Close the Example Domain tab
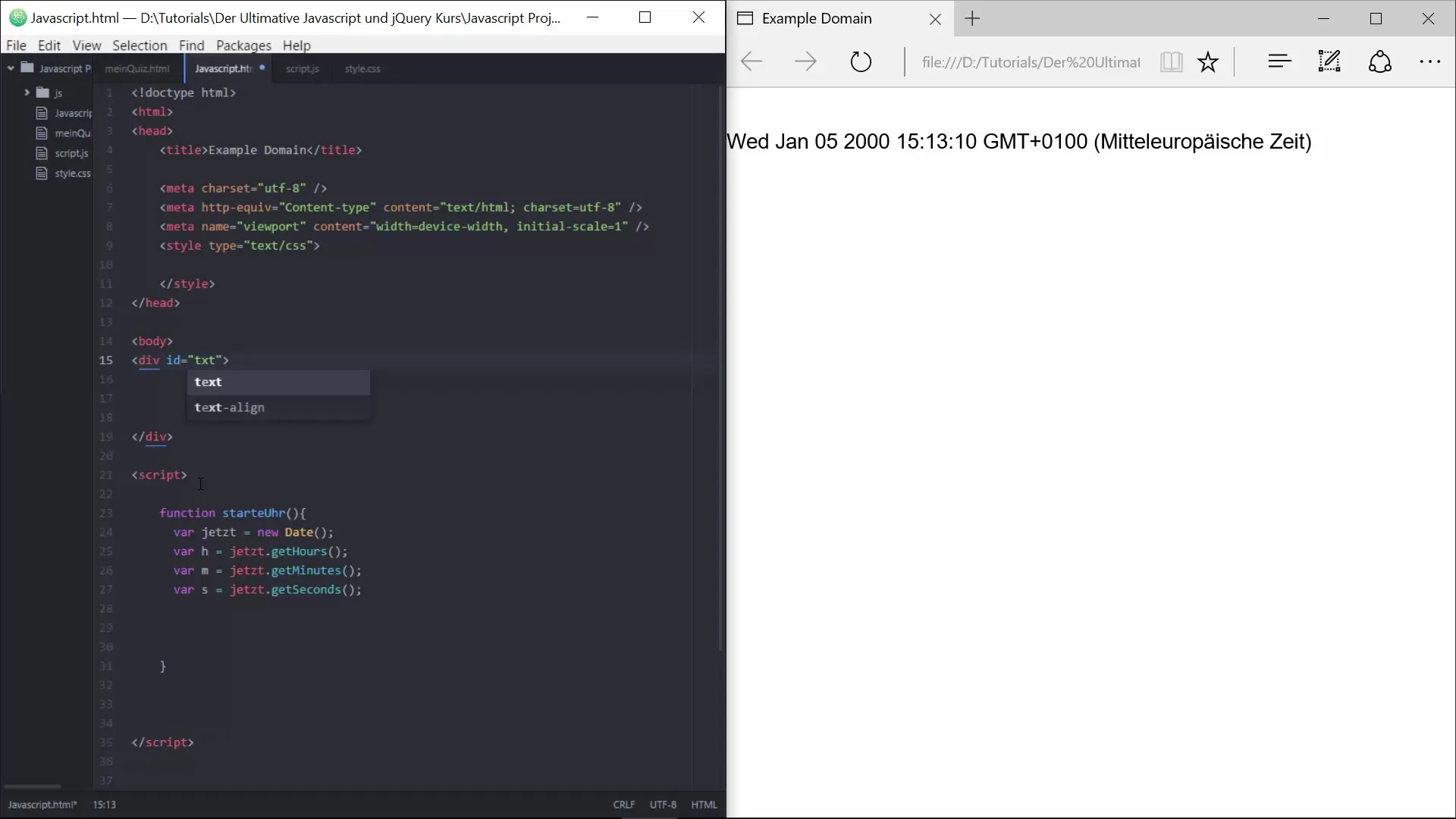The width and height of the screenshot is (1456, 819). pos(935,20)
